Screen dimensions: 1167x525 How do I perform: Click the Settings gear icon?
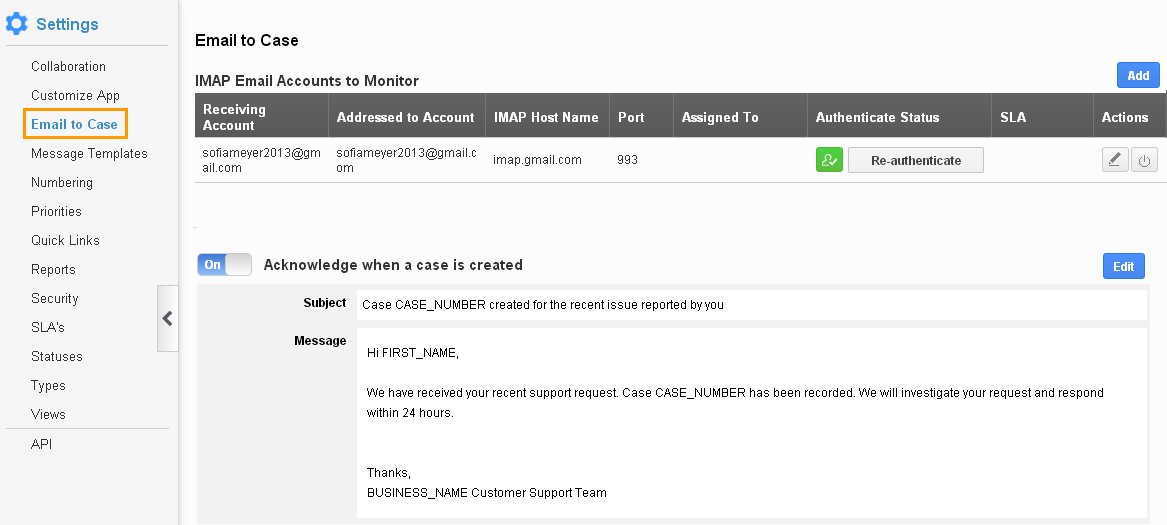[16, 24]
